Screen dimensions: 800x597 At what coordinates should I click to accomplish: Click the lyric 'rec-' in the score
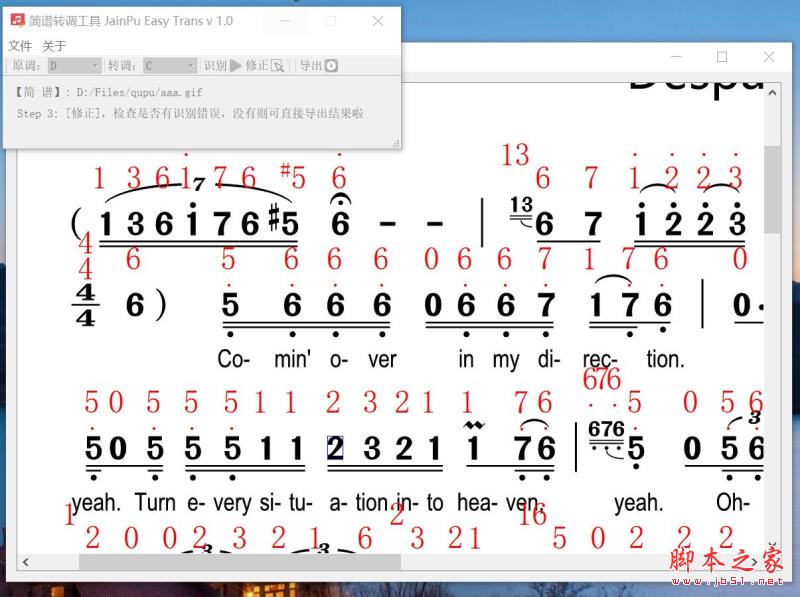(600, 359)
